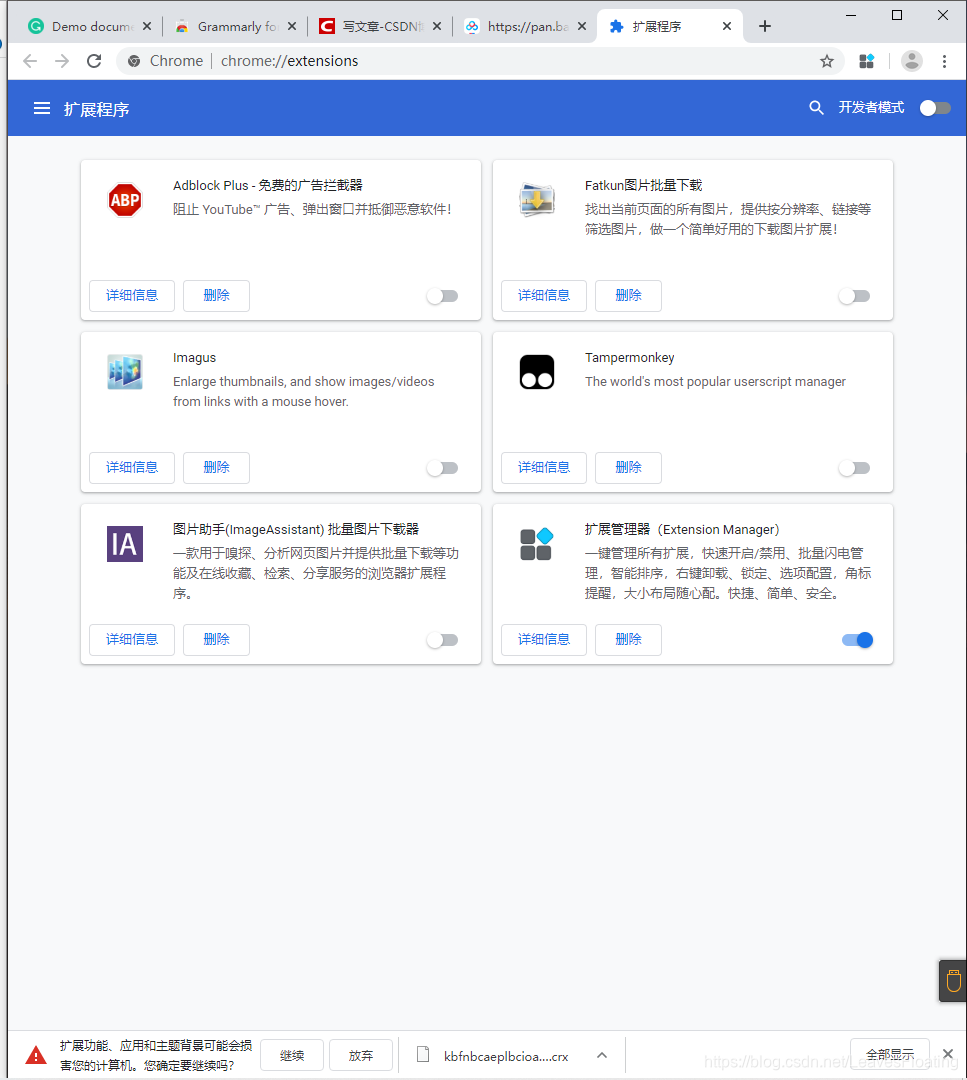The image size is (967, 1080).
Task: Reload the current page
Action: pos(94,61)
